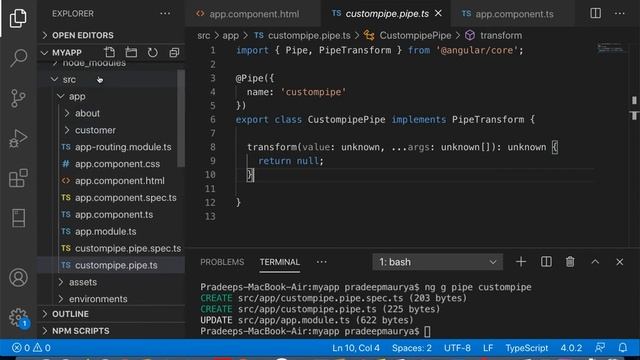Close the custompipe.pipe.ts tab
The width and height of the screenshot is (640, 360).
point(438,13)
